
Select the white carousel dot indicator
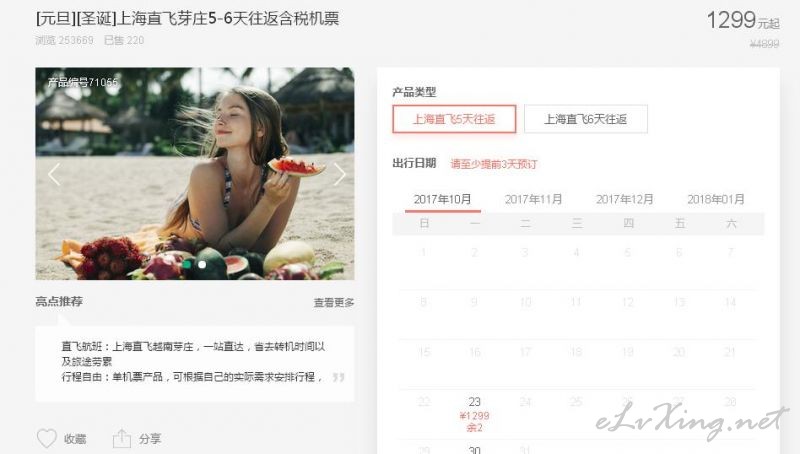(x=202, y=264)
